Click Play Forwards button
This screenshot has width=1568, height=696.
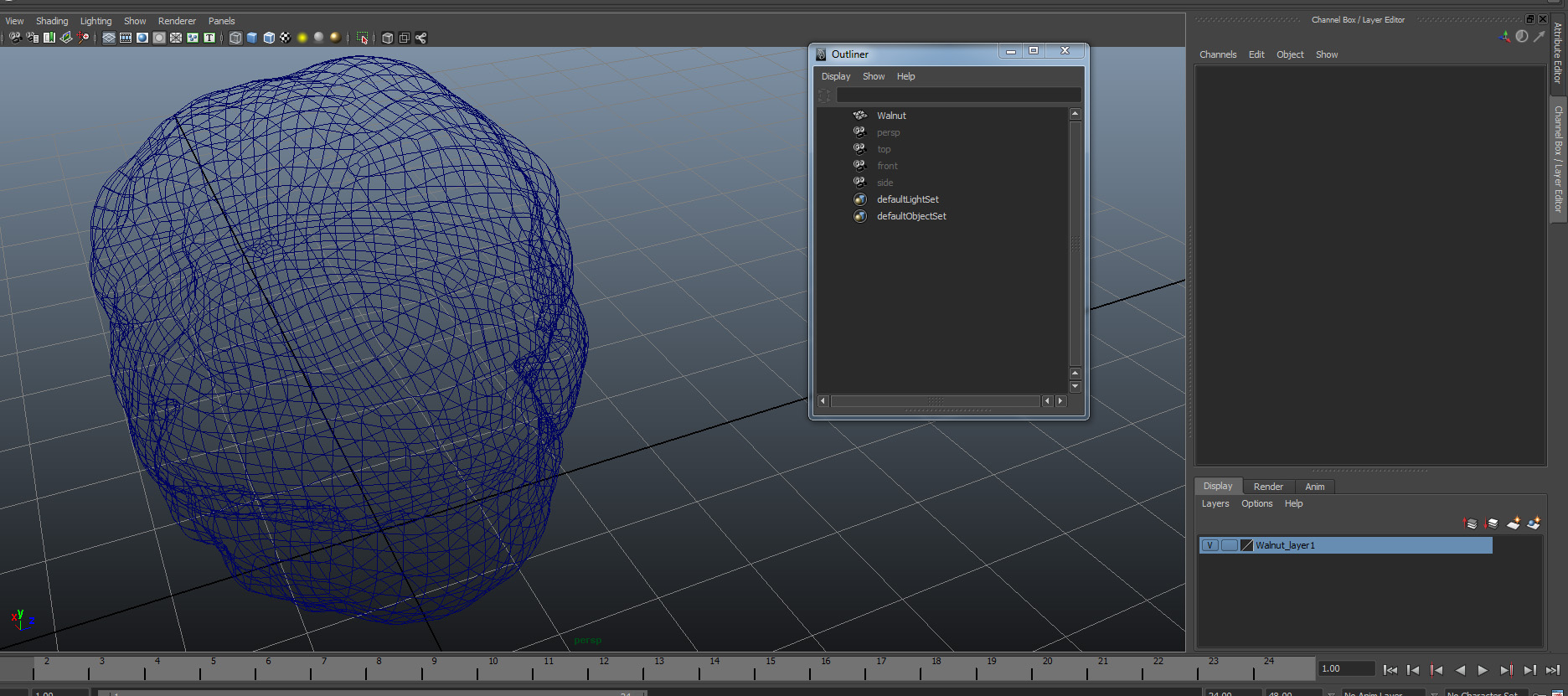point(1483,670)
